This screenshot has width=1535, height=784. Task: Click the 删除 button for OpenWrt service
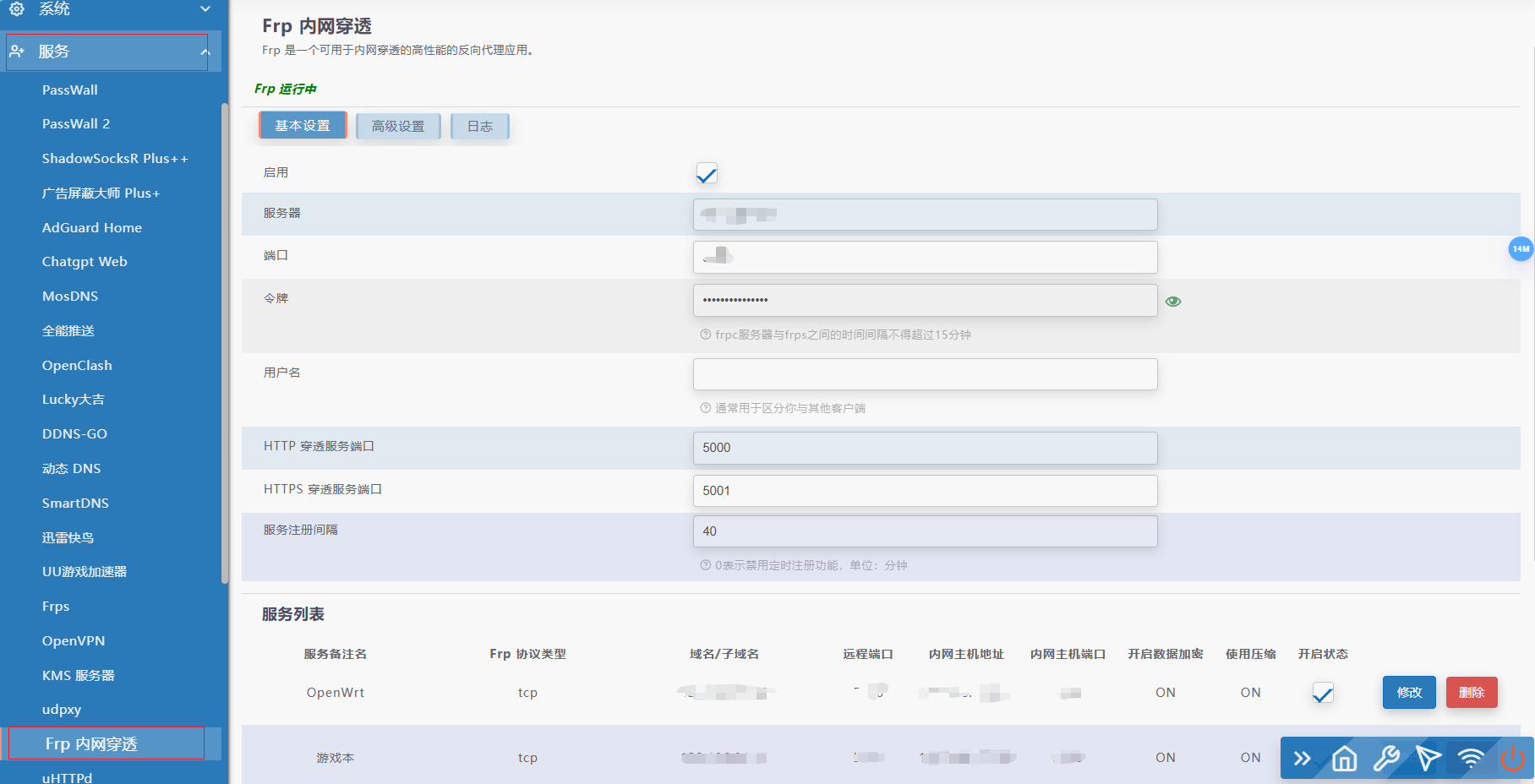1472,692
